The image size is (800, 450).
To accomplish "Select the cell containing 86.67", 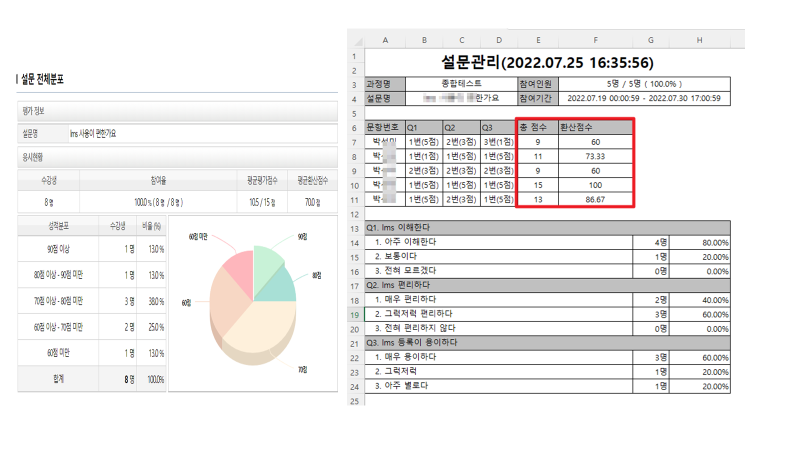I will 595,200.
